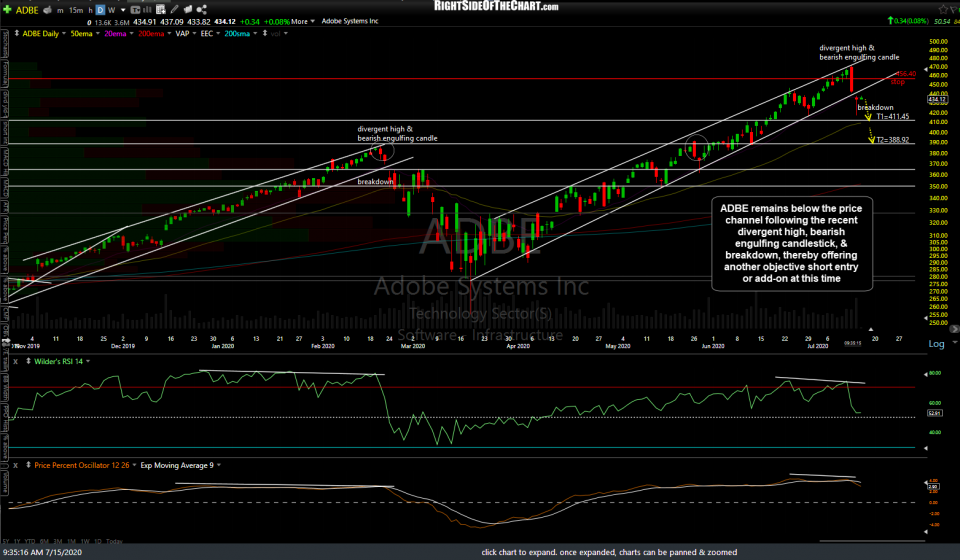This screenshot has width=960, height=560.
Task: Click the 434.12 current price marker
Action: [937, 99]
